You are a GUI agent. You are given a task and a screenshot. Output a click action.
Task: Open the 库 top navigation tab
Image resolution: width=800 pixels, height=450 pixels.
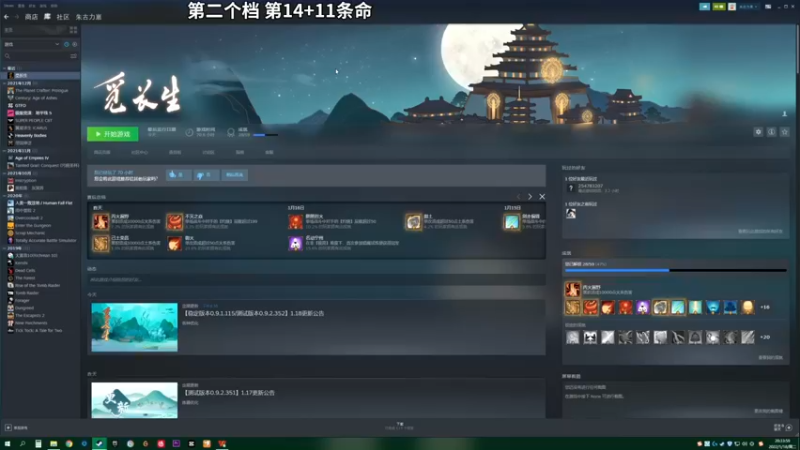[x=47, y=17]
